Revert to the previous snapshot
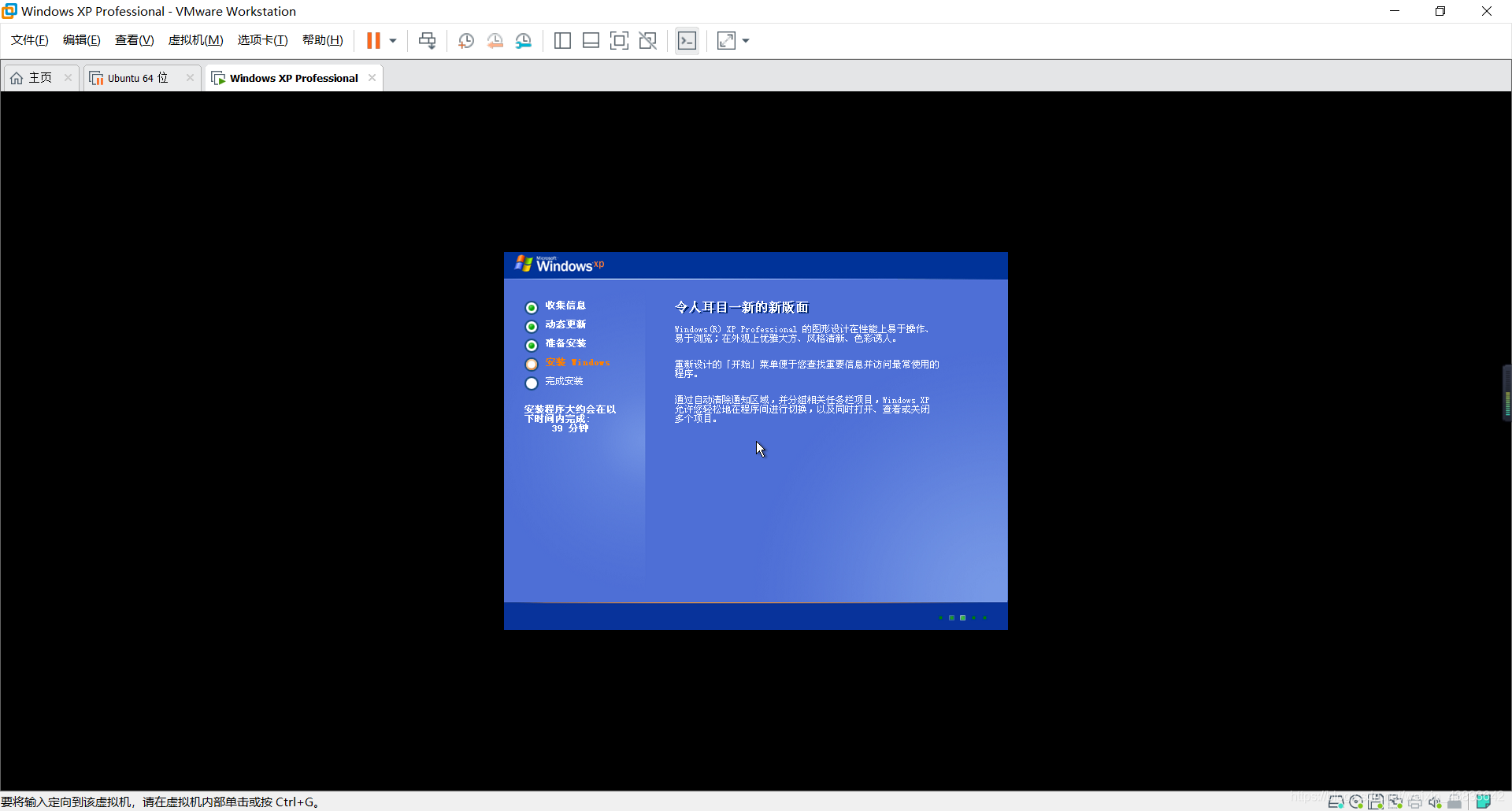 point(495,41)
